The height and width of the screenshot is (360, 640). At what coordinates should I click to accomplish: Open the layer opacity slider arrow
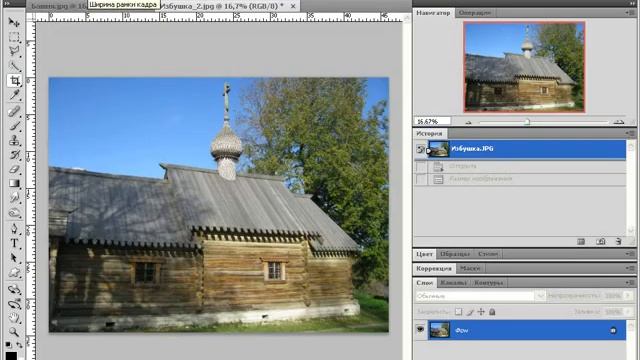point(628,296)
